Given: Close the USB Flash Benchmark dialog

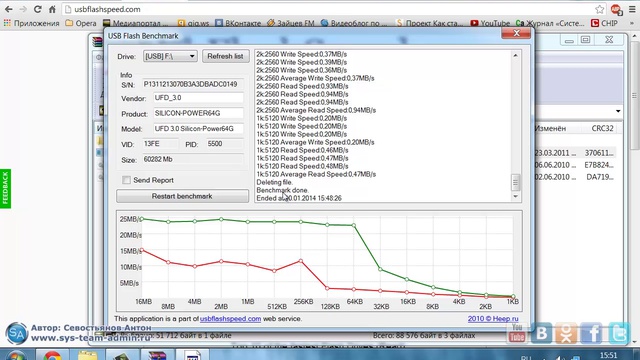Looking at the screenshot, I should pos(516,33).
